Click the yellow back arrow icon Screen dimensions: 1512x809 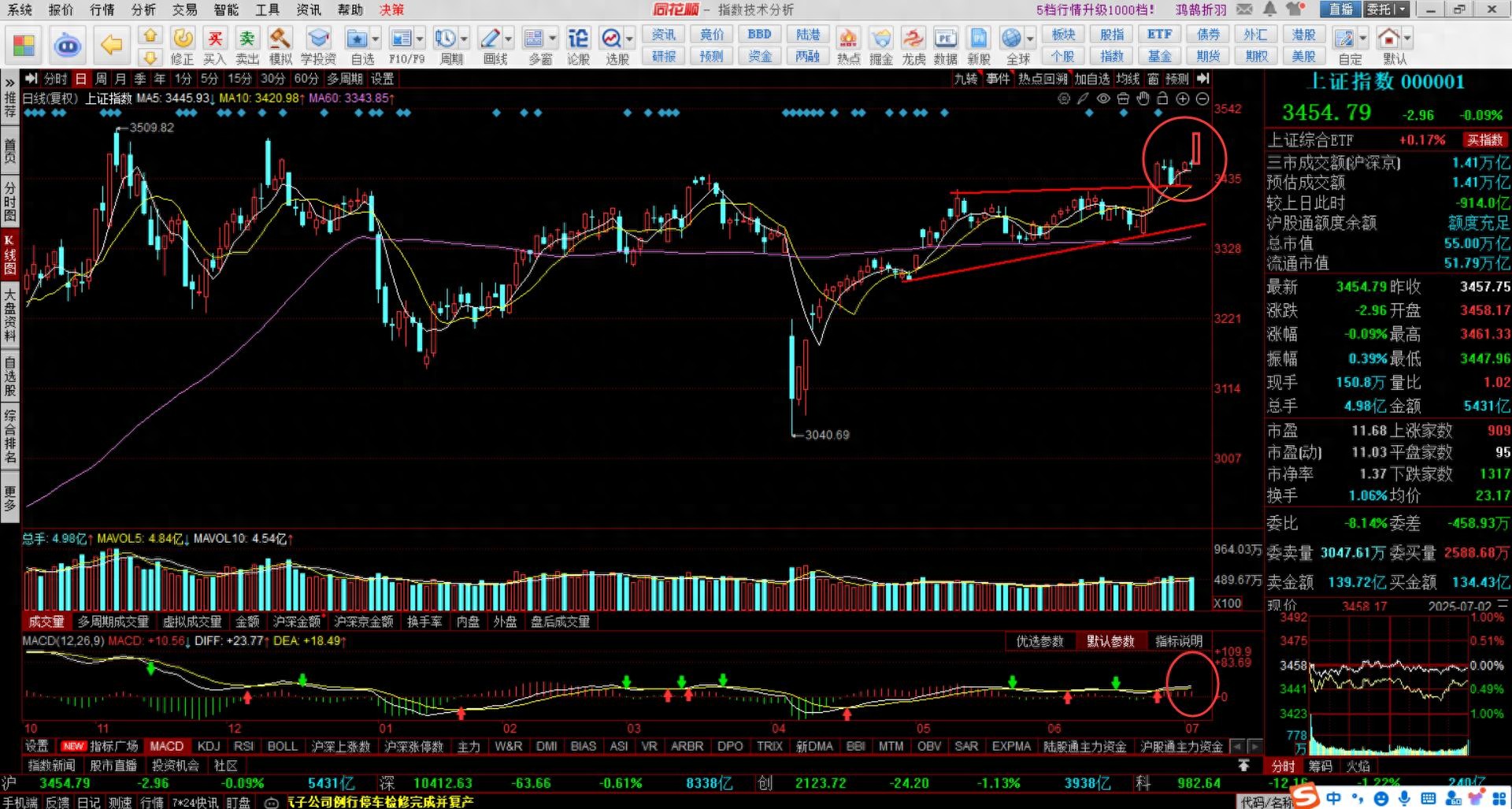click(112, 45)
